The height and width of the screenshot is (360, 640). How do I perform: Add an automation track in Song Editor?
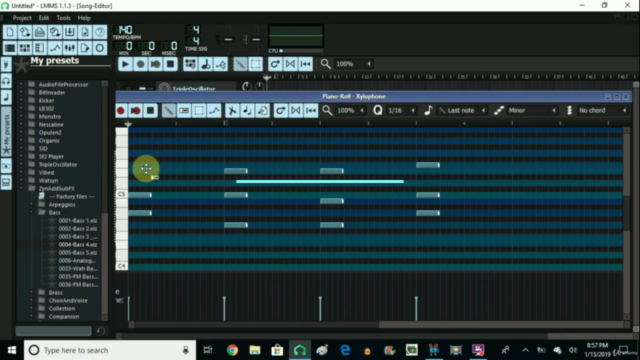click(x=221, y=64)
